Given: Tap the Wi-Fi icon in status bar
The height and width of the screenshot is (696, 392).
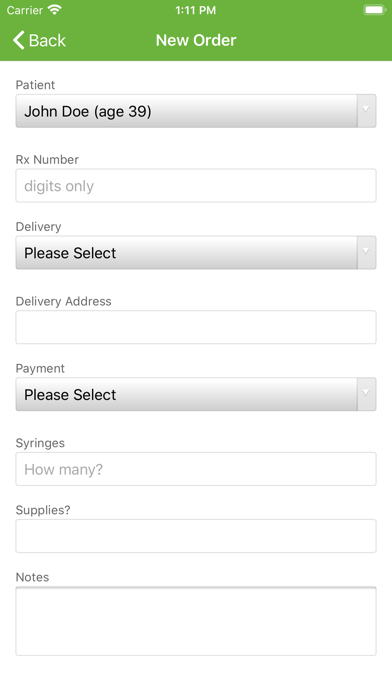Looking at the screenshot, I should 55,9.
